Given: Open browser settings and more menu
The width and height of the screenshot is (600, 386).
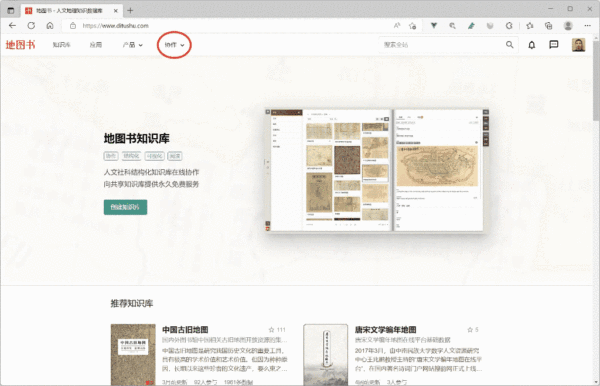Looking at the screenshot, I should [x=587, y=26].
